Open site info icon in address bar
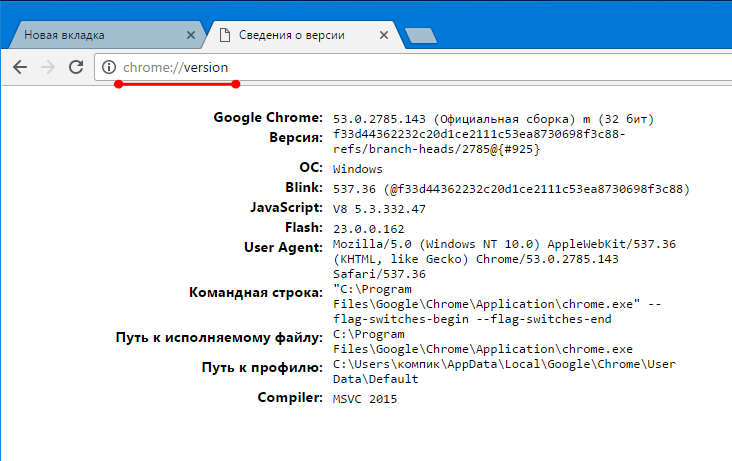 109,67
